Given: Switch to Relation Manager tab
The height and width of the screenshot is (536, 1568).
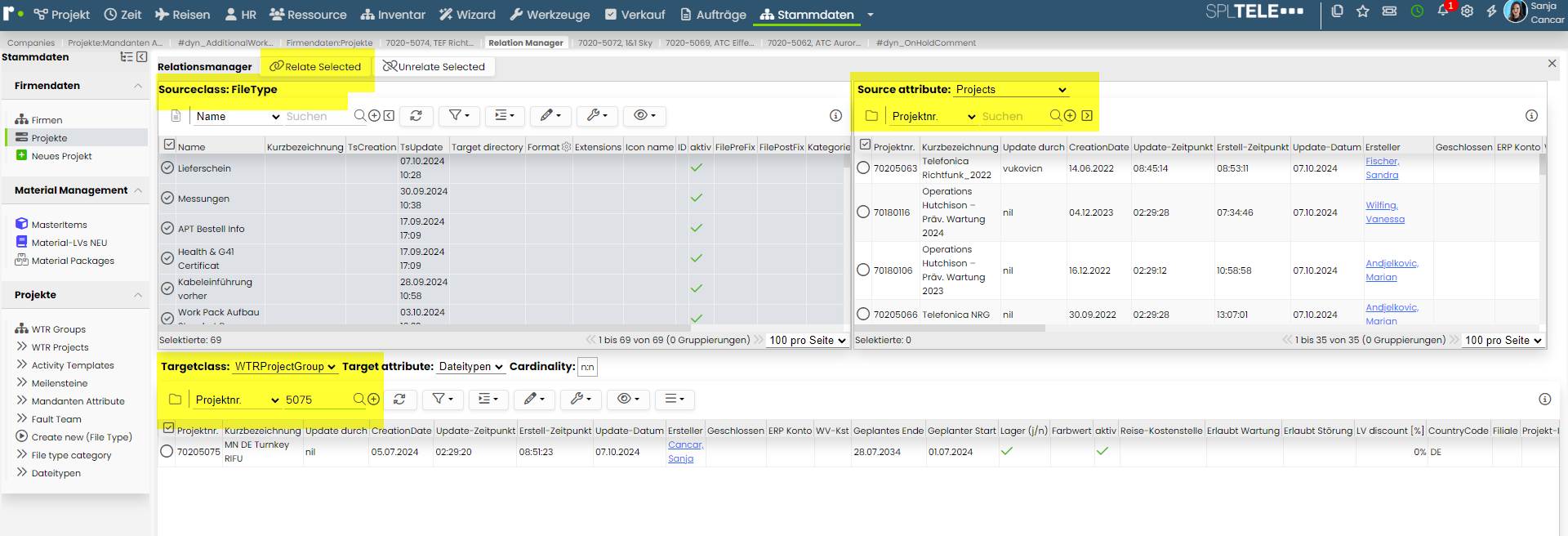Looking at the screenshot, I should click(x=526, y=43).
